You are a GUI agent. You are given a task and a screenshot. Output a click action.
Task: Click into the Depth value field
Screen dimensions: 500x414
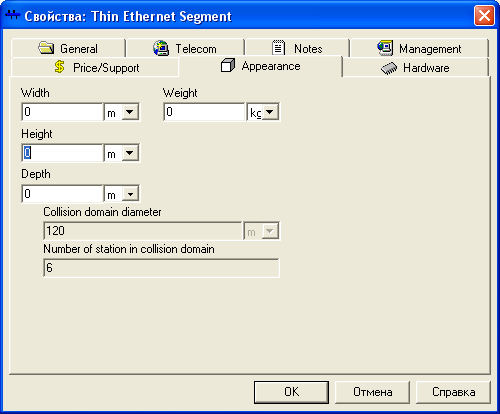point(62,194)
